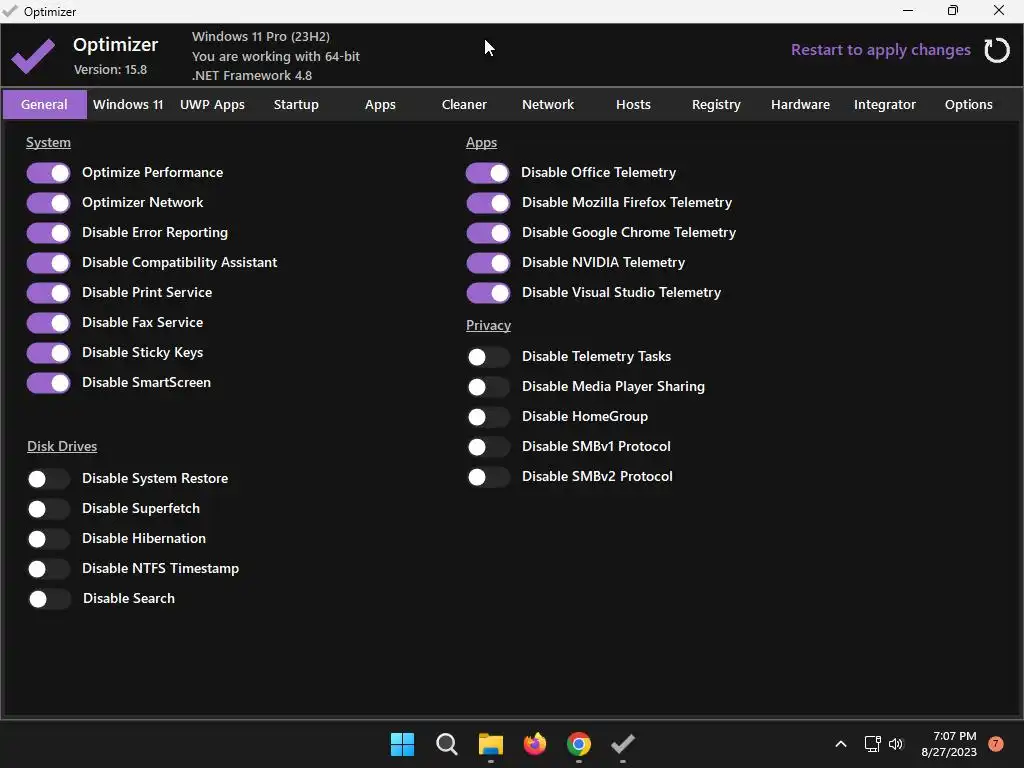The width and height of the screenshot is (1024, 768).
Task: Enable Disable Telemetry Tasks switch
Action: point(488,357)
